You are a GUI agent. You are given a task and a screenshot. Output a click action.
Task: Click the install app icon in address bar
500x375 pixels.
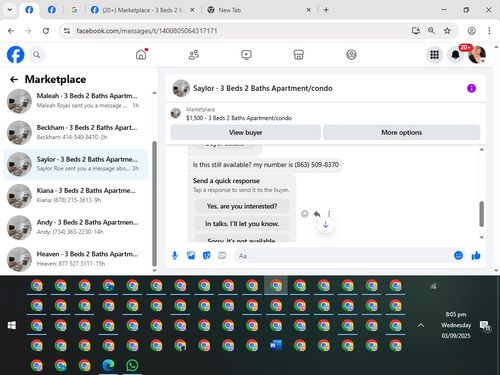click(x=415, y=31)
